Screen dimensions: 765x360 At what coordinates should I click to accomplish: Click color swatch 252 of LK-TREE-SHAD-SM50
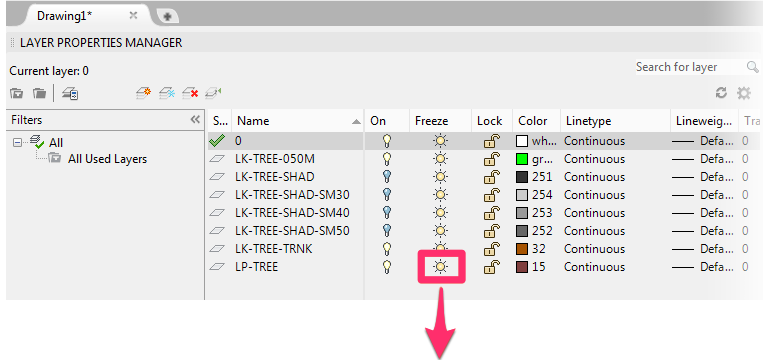tap(522, 231)
